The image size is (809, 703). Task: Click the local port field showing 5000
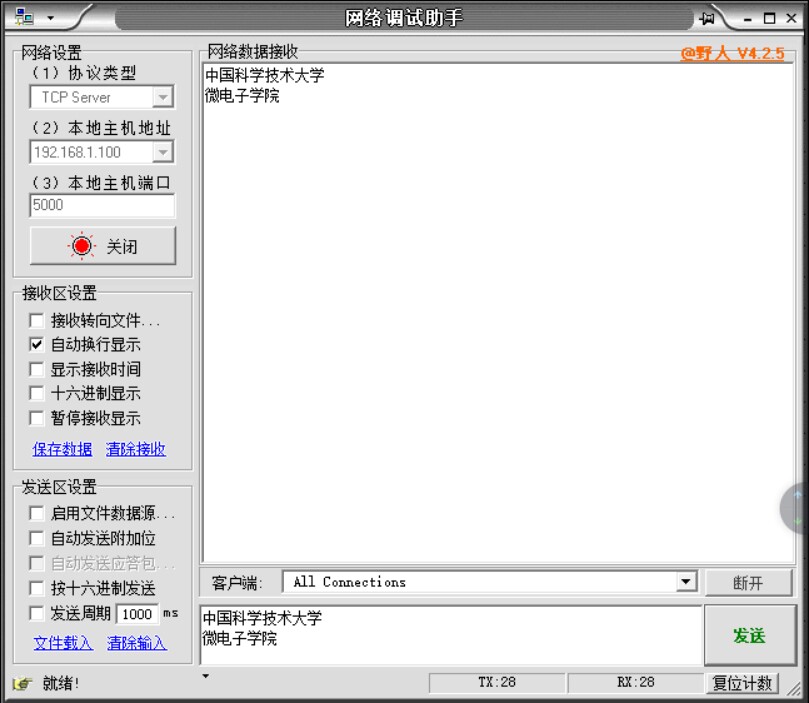[x=102, y=205]
